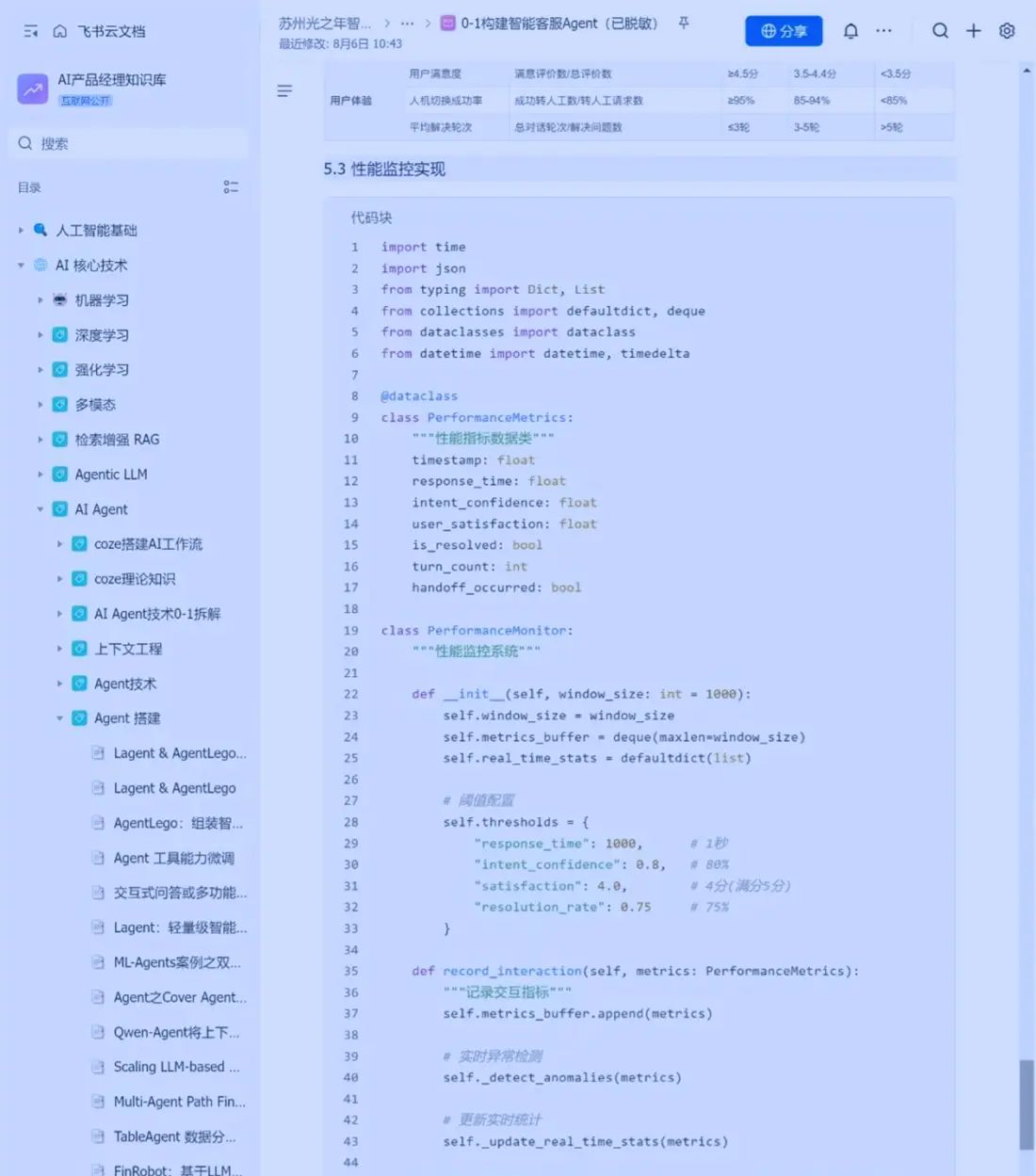
Task: Toggle the 目录 expand-all list icon
Action: click(x=231, y=187)
